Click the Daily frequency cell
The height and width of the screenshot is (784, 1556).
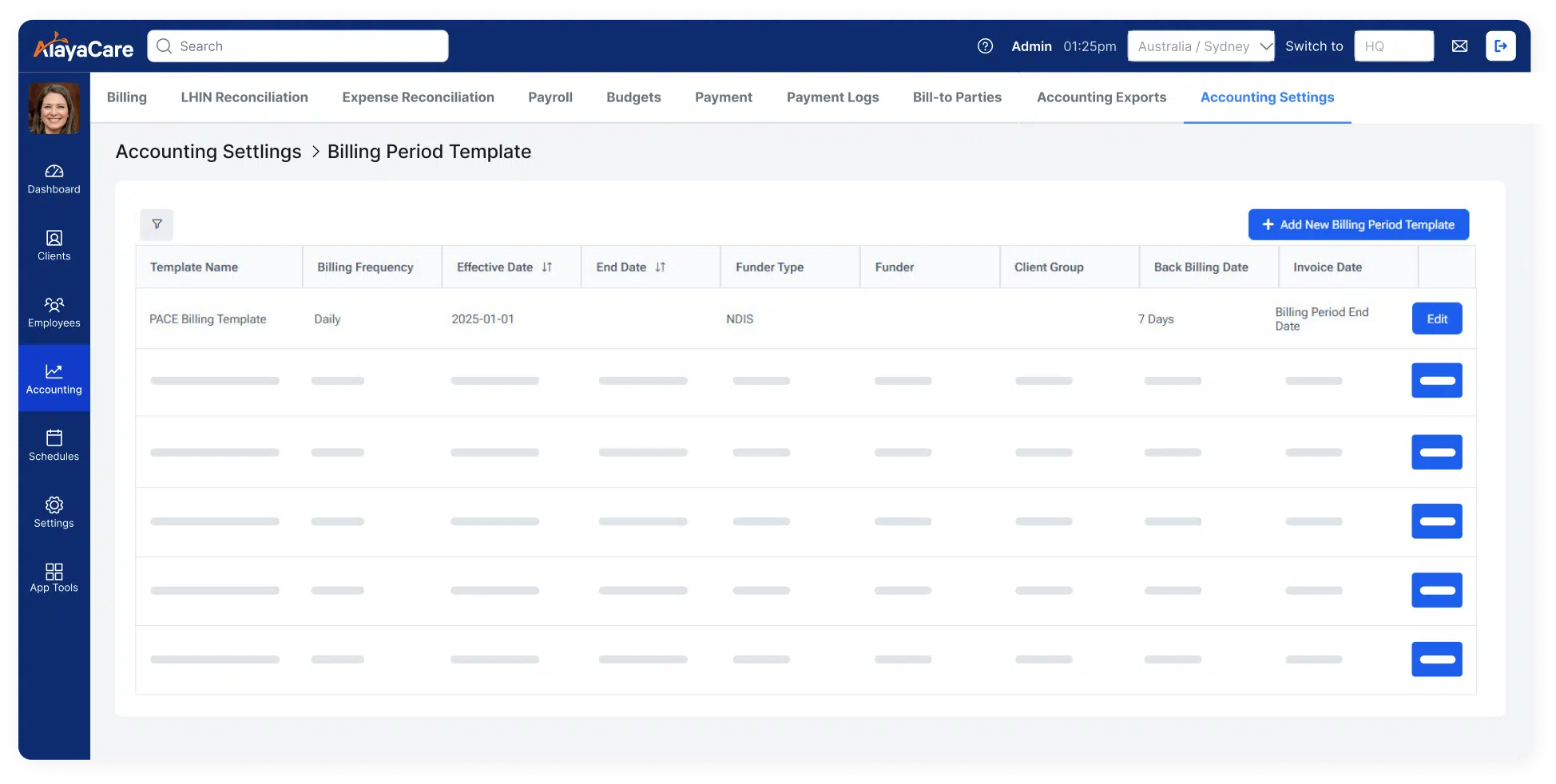pyautogui.click(x=327, y=319)
